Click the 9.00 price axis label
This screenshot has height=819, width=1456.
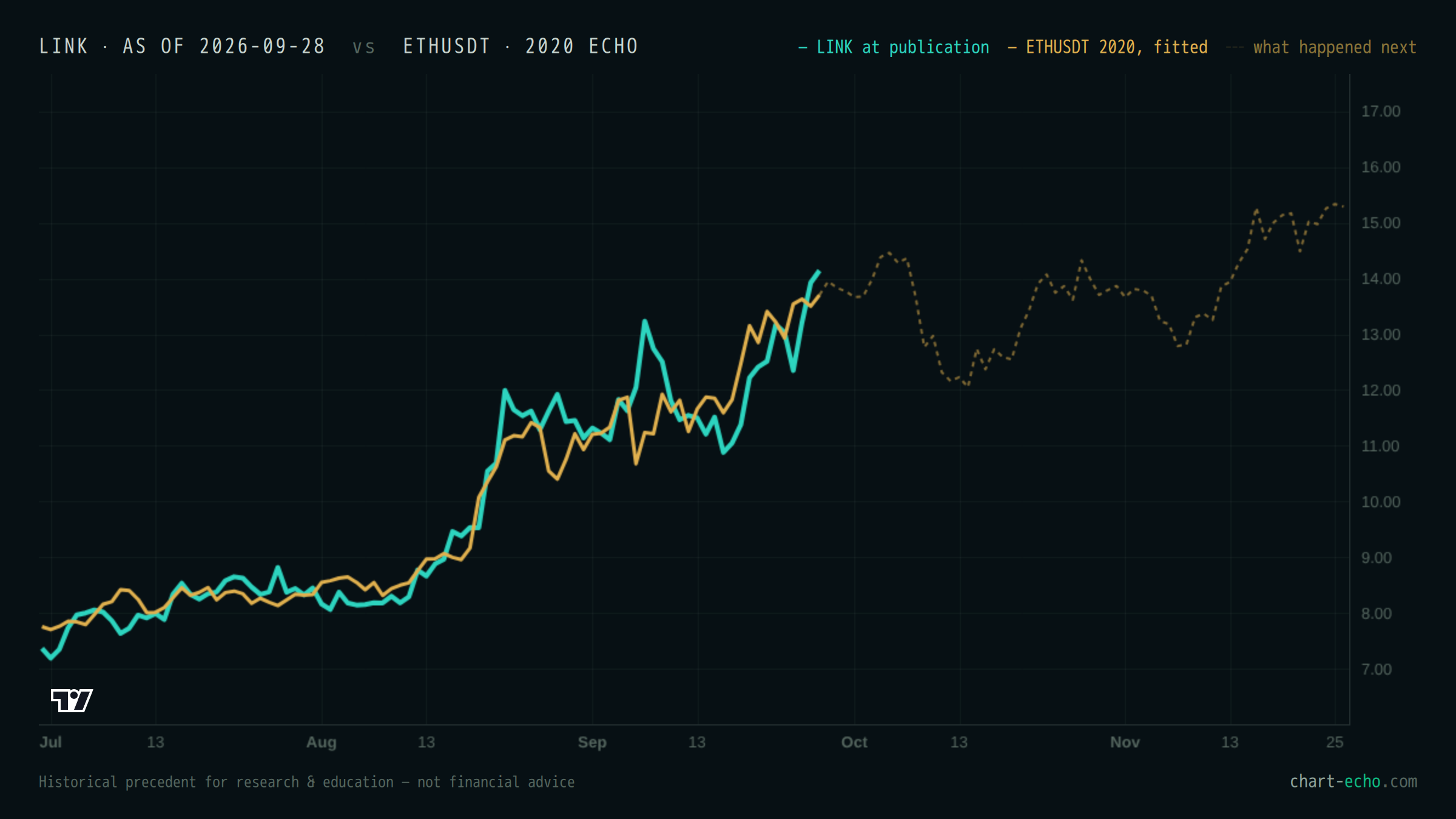pos(1377,558)
